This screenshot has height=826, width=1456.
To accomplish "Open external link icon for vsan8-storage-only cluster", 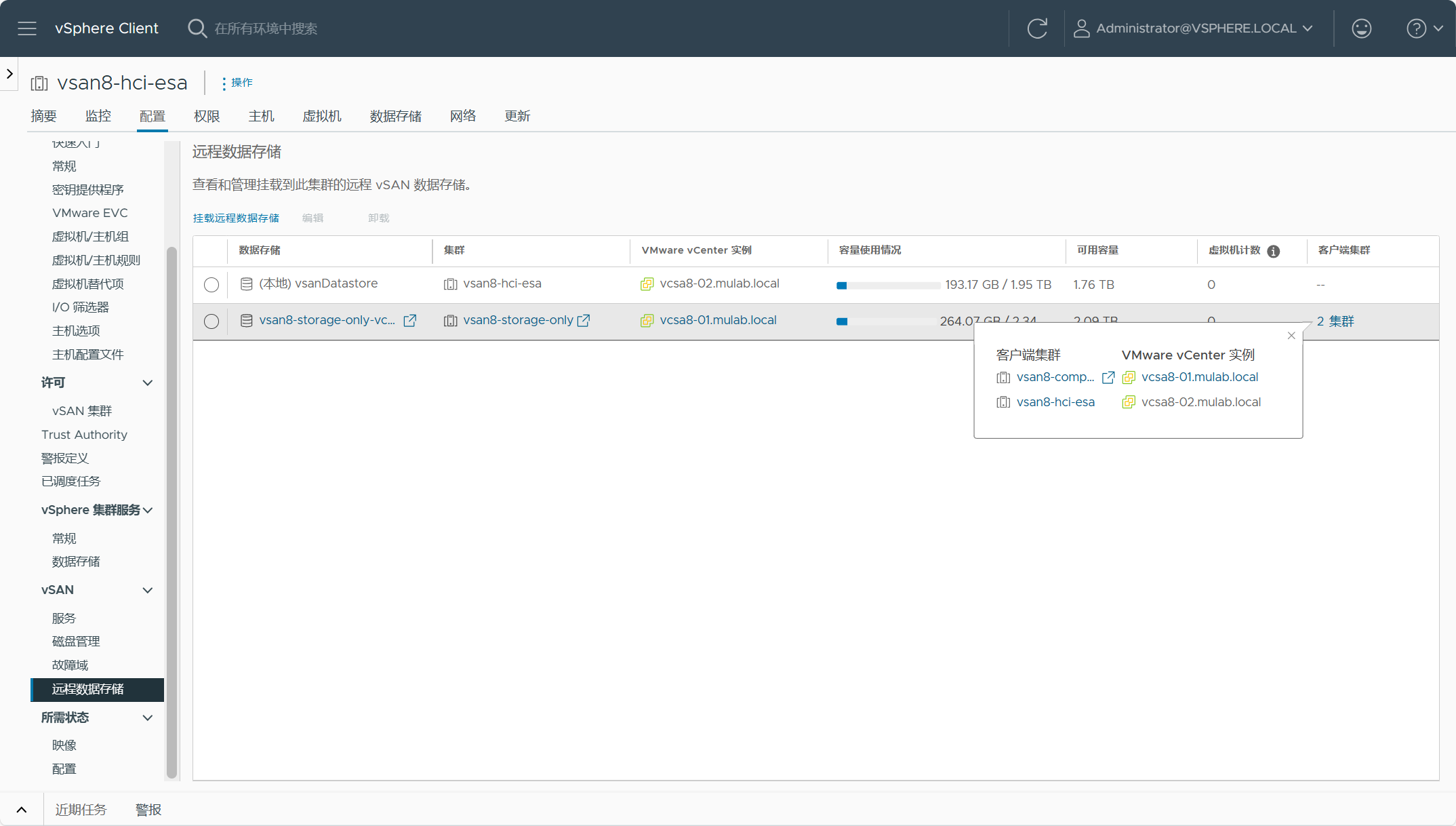I will (x=584, y=321).
